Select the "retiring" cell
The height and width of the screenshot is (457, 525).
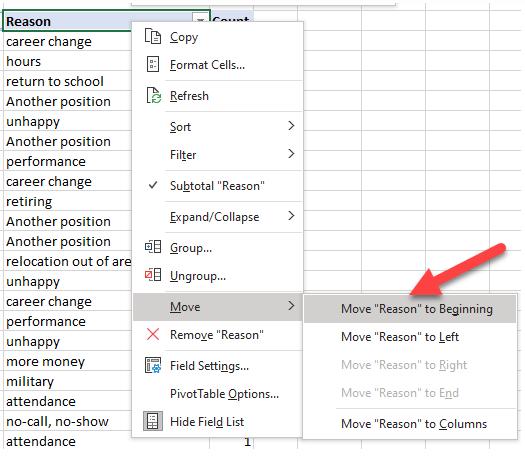click(x=67, y=201)
